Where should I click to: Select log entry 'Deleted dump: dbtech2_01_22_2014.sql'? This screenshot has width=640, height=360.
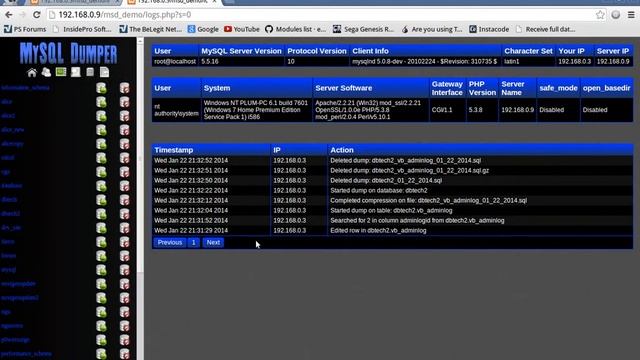[386, 180]
